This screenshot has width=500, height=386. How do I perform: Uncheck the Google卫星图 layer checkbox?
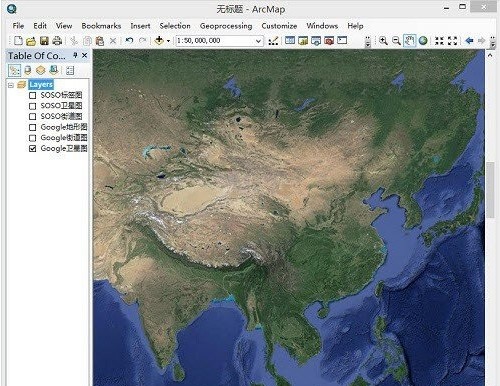[33, 149]
